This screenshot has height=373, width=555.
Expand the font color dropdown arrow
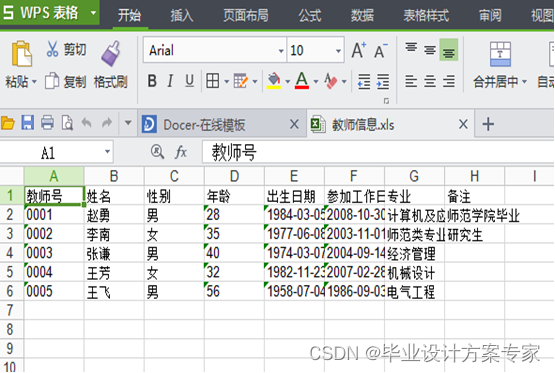[x=316, y=82]
